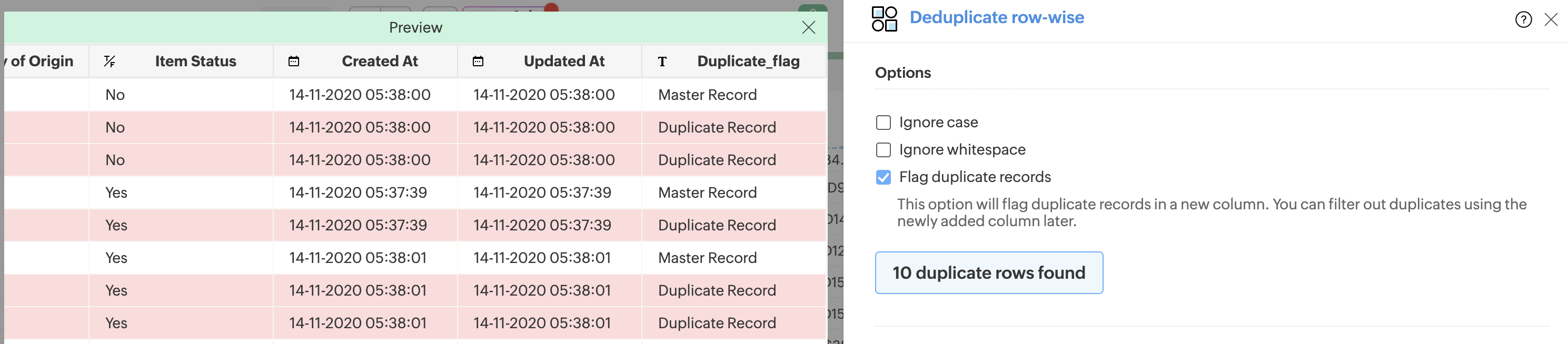Image resolution: width=1568 pixels, height=344 pixels.
Task: Select the partially visible of Origin column header
Action: click(x=42, y=62)
